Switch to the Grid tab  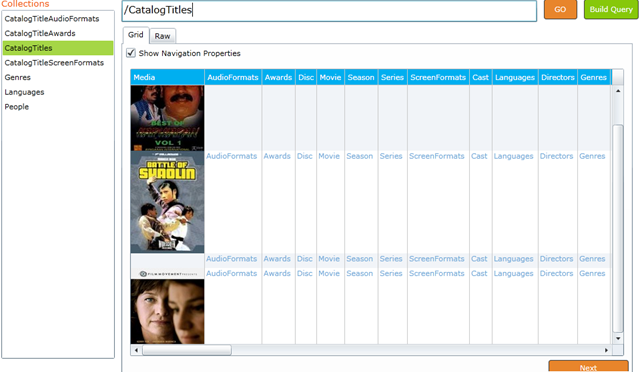click(136, 35)
